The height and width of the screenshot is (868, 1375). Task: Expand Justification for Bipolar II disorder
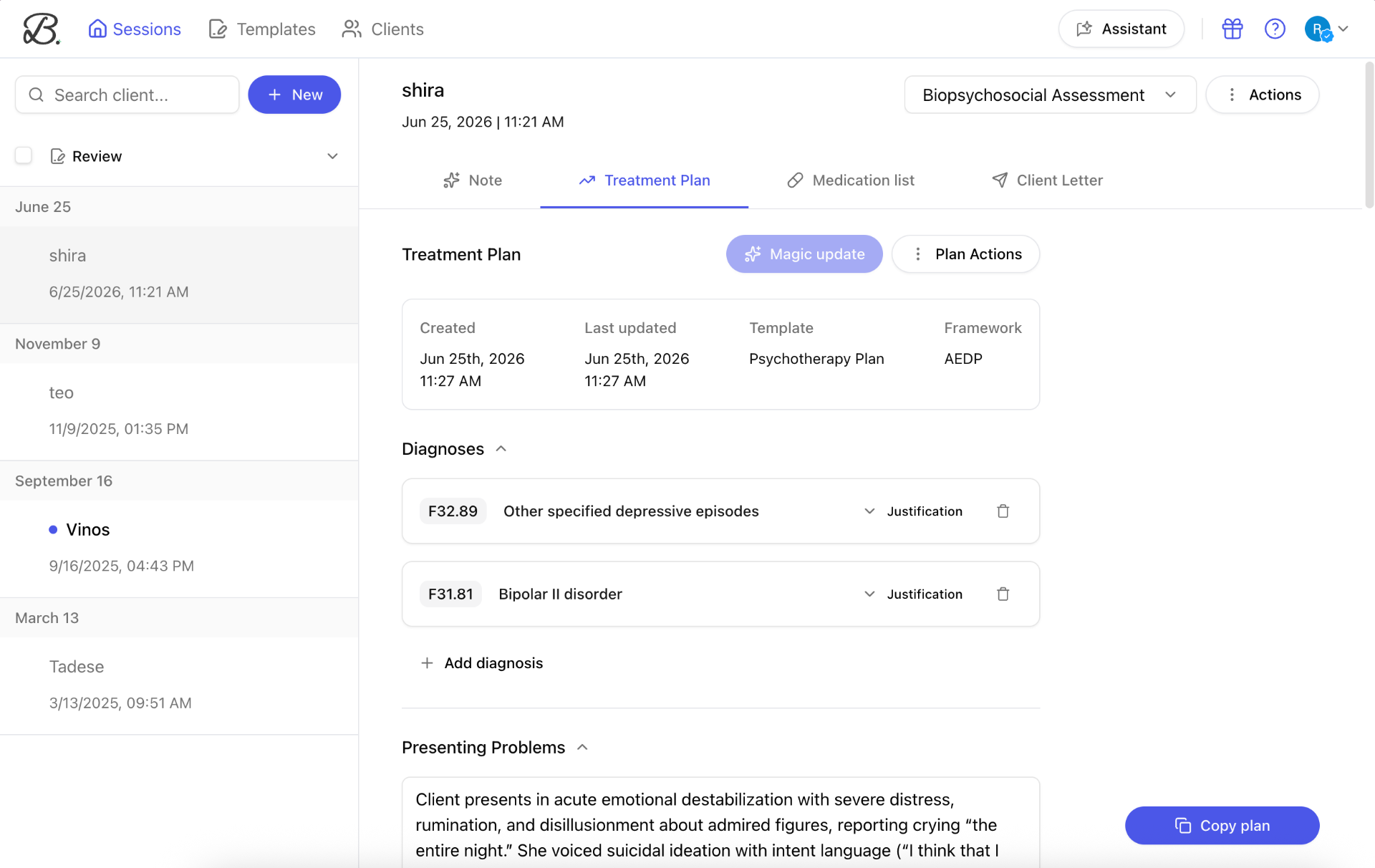point(912,594)
